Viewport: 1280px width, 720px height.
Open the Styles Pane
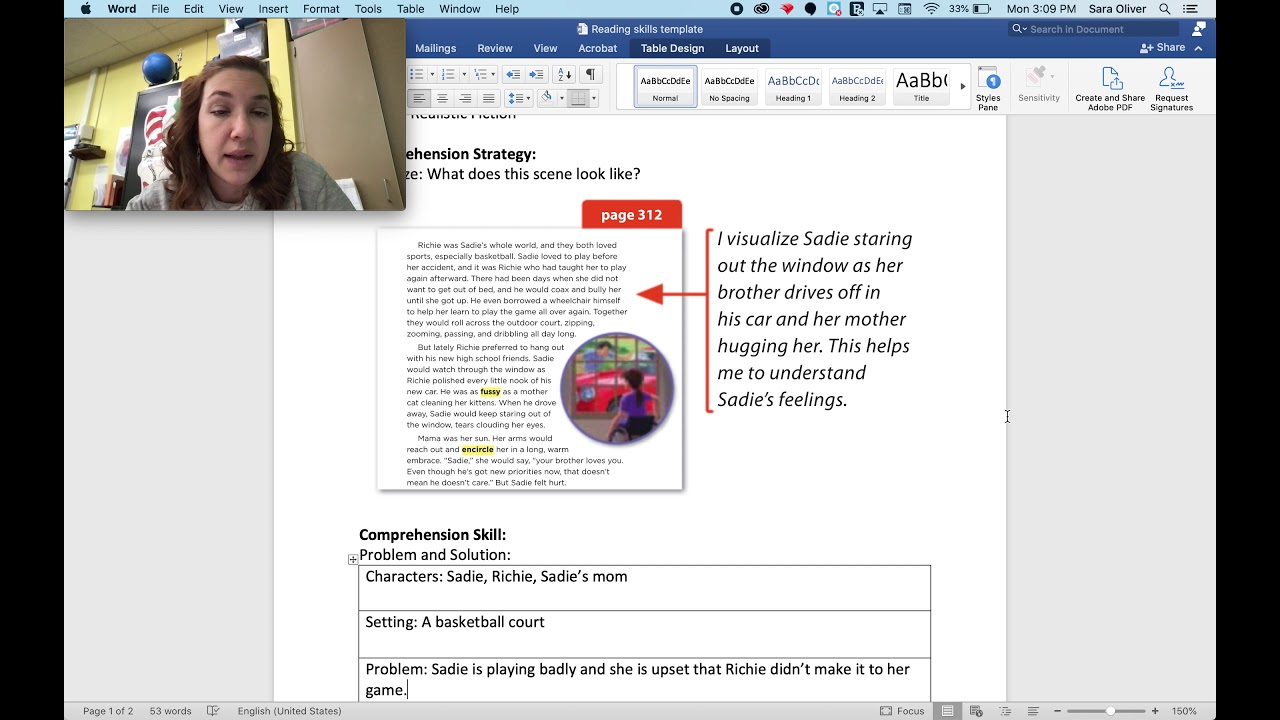tap(988, 89)
